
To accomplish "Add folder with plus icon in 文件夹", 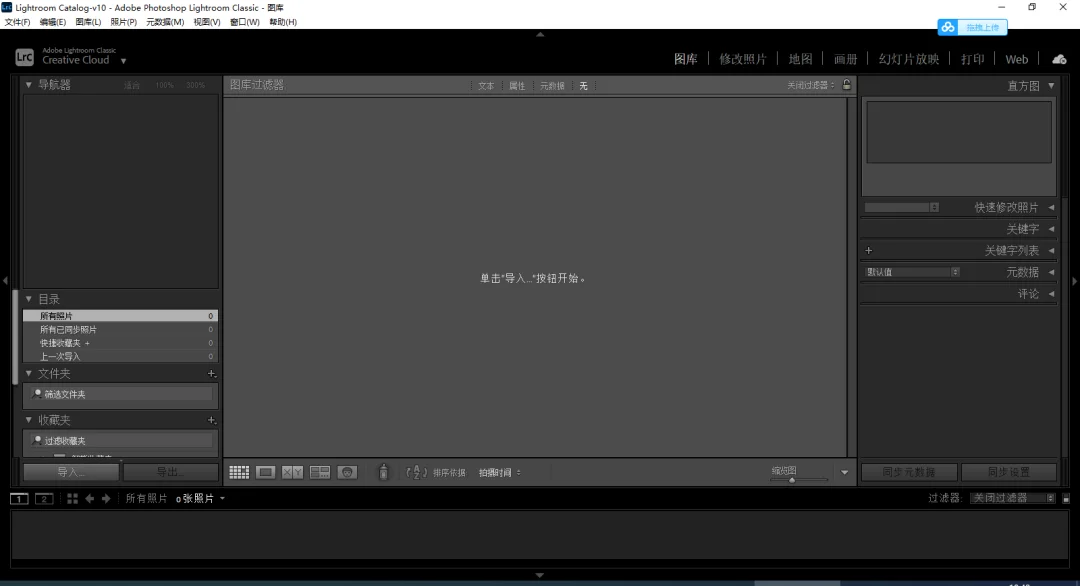I will coord(211,373).
